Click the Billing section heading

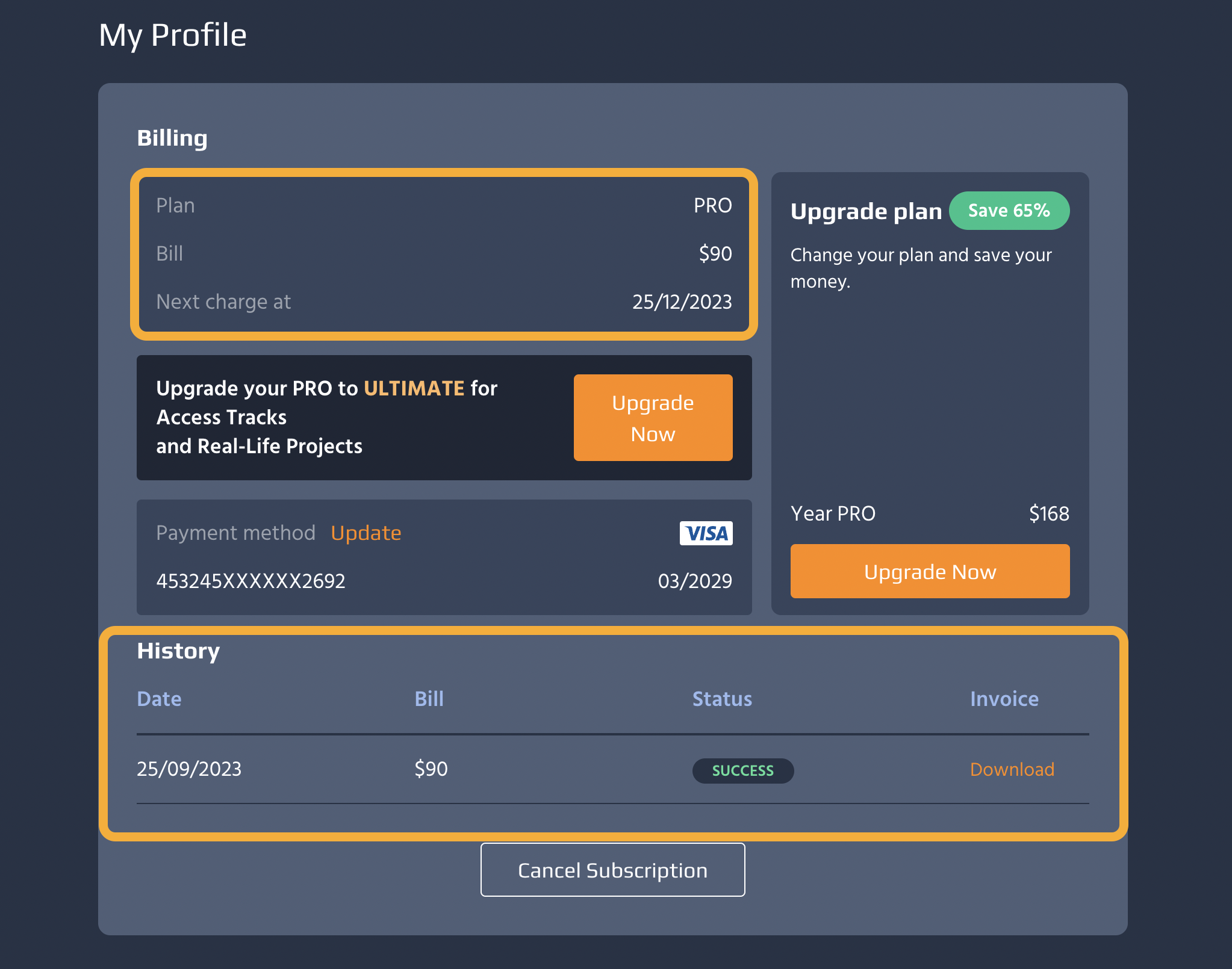pyautogui.click(x=172, y=138)
